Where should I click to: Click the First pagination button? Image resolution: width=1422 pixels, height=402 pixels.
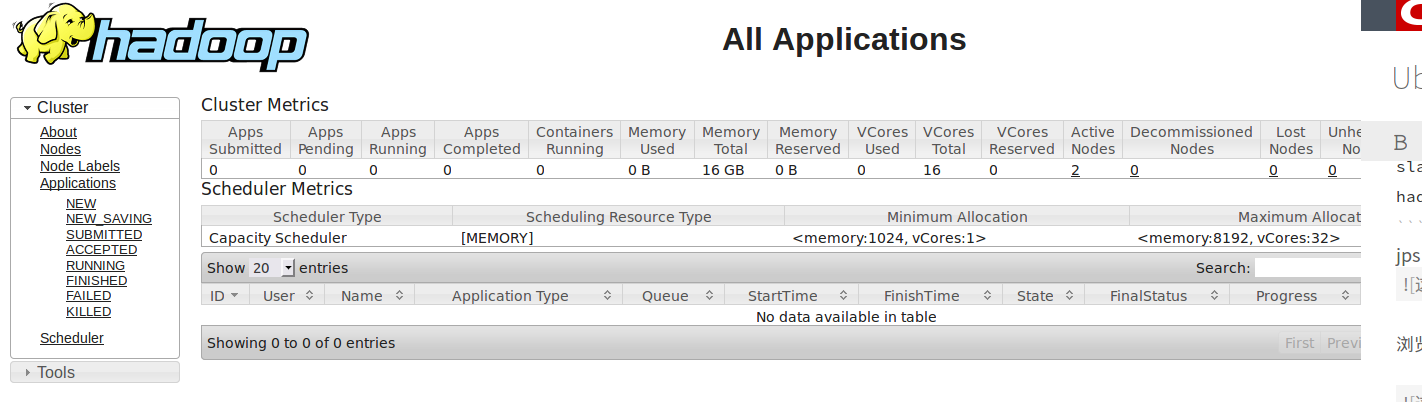click(x=1299, y=343)
